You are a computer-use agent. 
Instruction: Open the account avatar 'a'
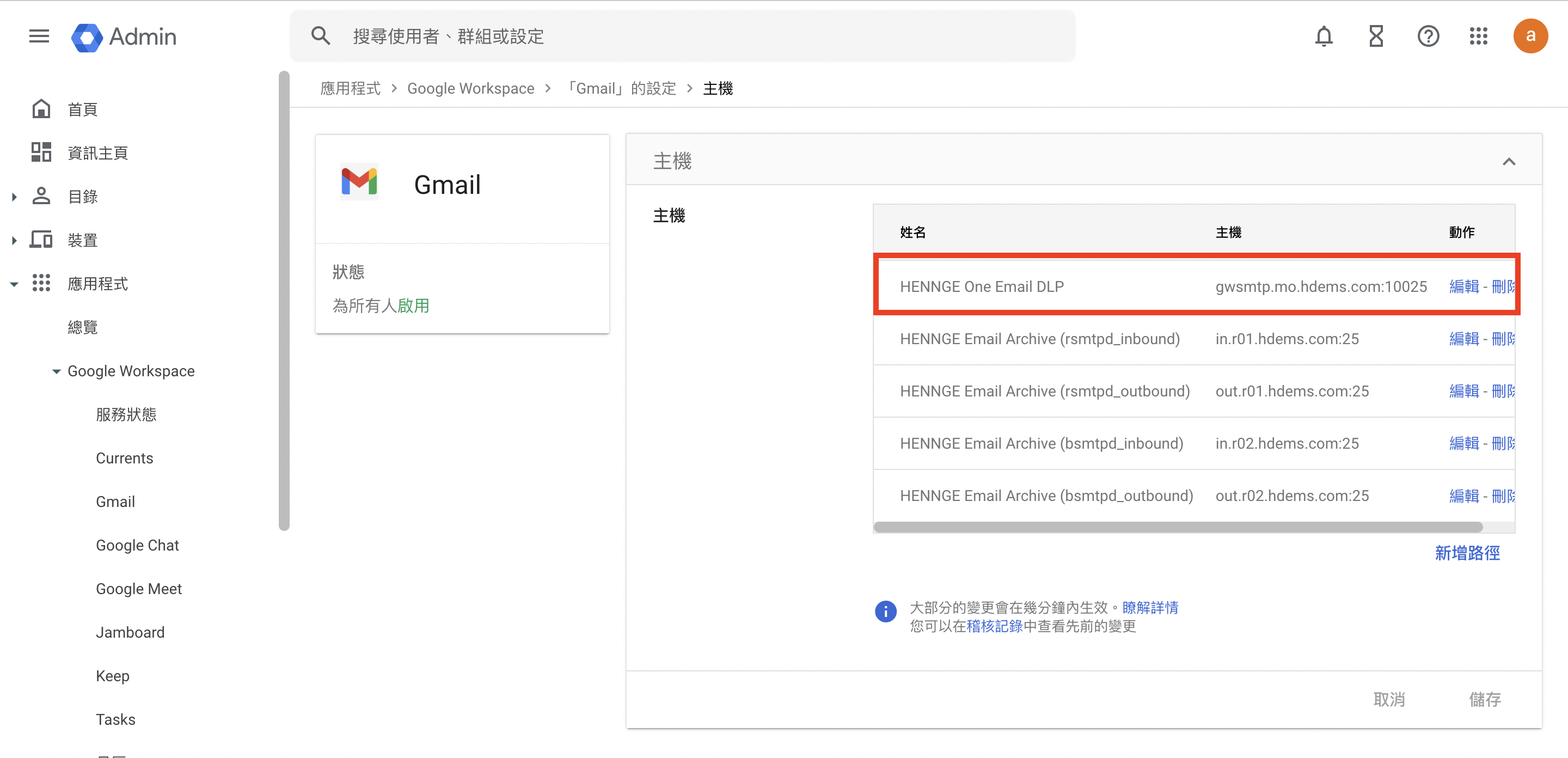(1530, 36)
